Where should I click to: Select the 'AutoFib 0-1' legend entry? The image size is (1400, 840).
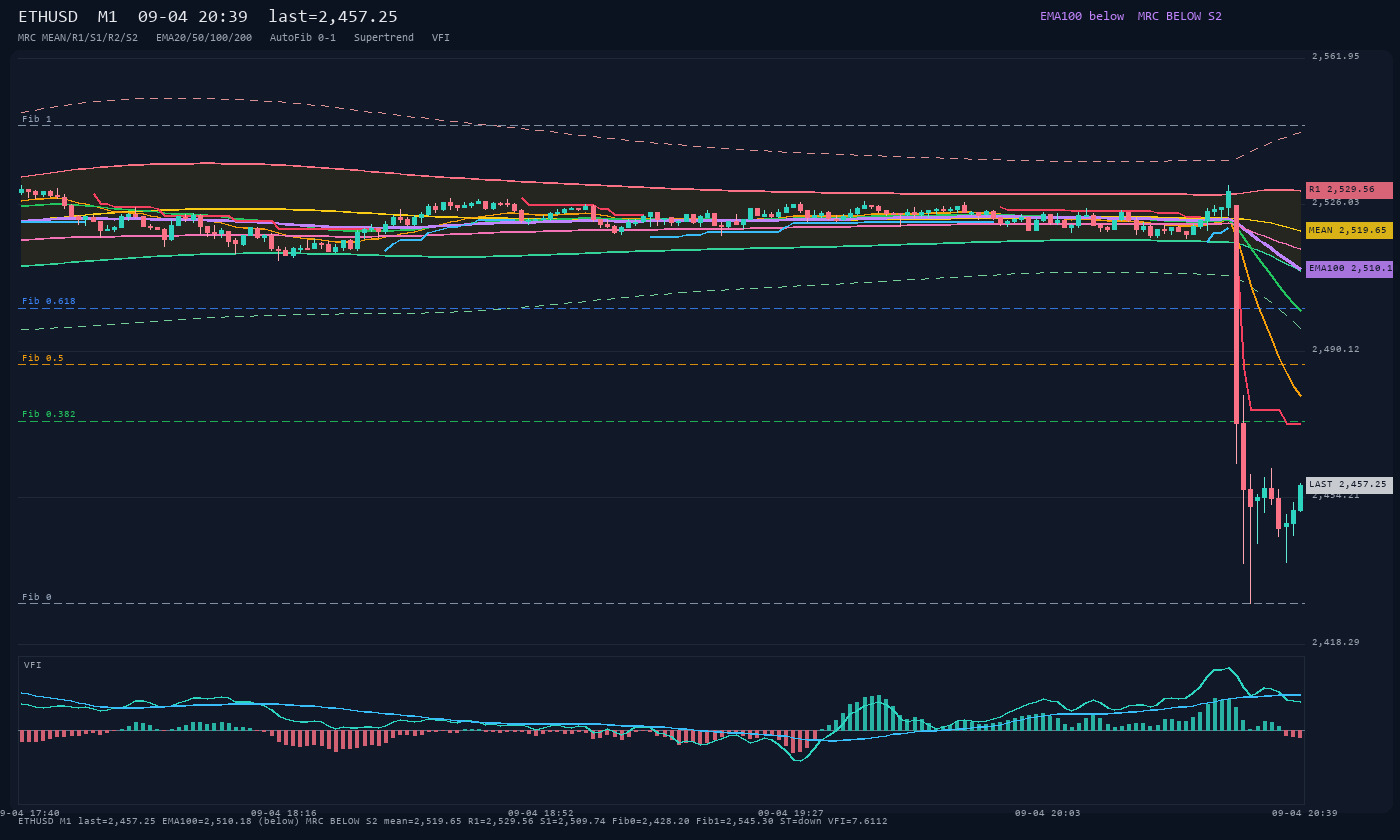tap(303, 37)
